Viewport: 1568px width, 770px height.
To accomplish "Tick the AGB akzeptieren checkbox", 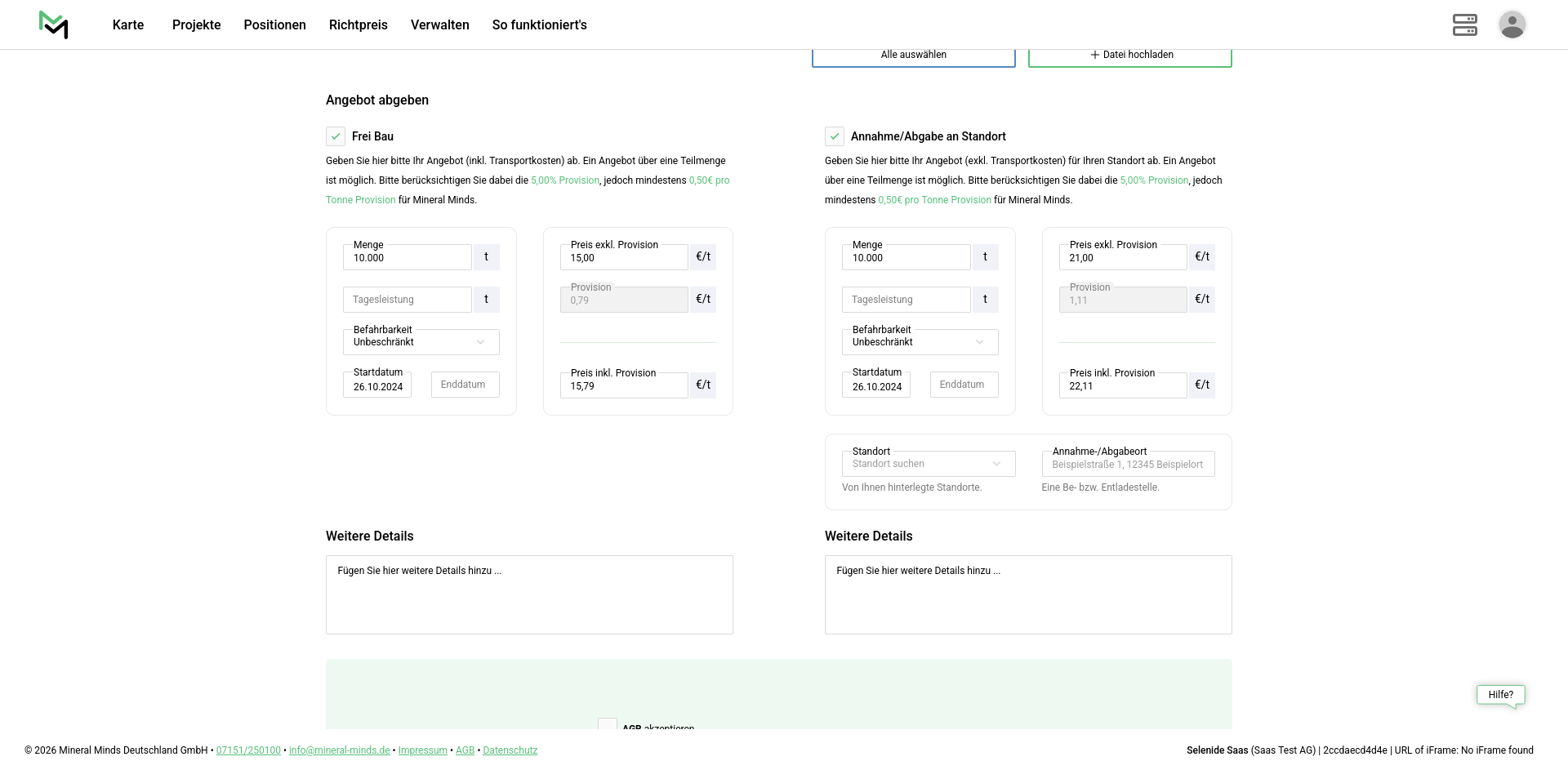I will (x=607, y=724).
